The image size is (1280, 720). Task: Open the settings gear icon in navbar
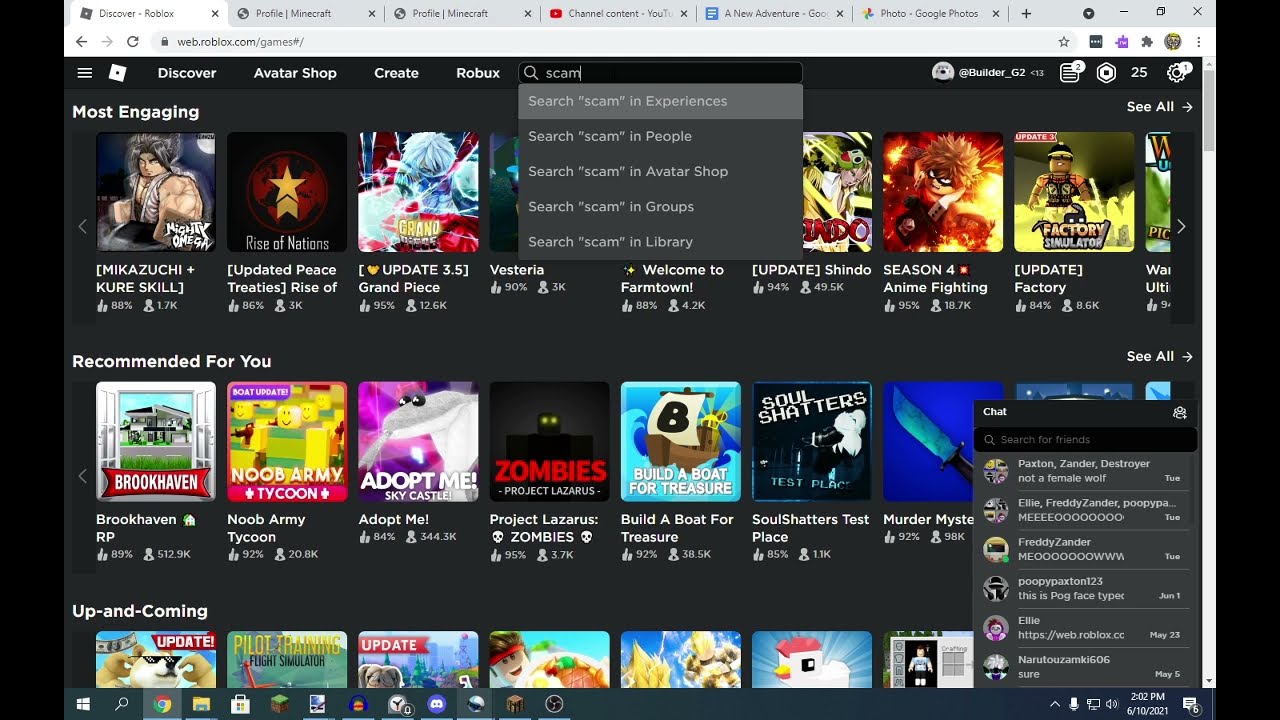click(x=1177, y=73)
